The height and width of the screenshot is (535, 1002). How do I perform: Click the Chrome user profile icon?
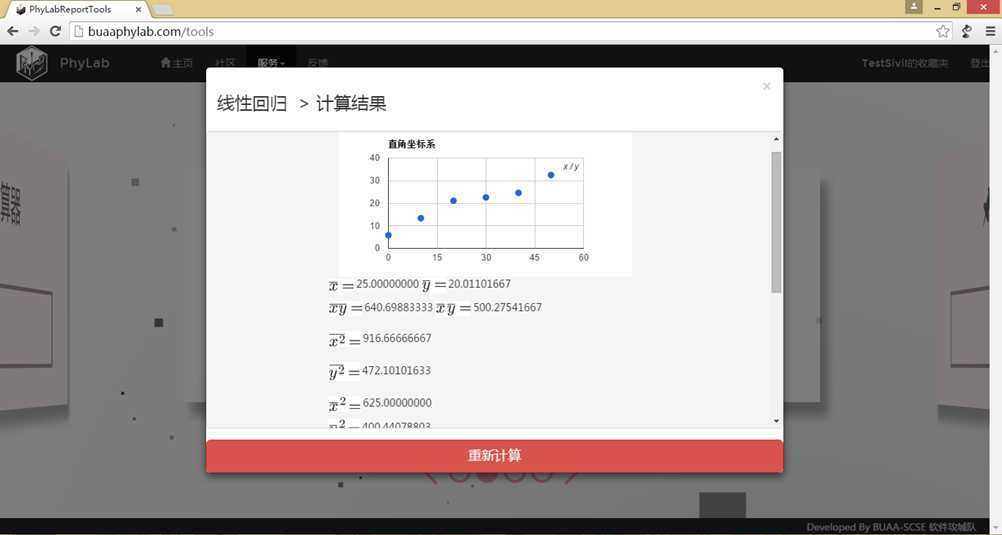pyautogui.click(x=914, y=6)
